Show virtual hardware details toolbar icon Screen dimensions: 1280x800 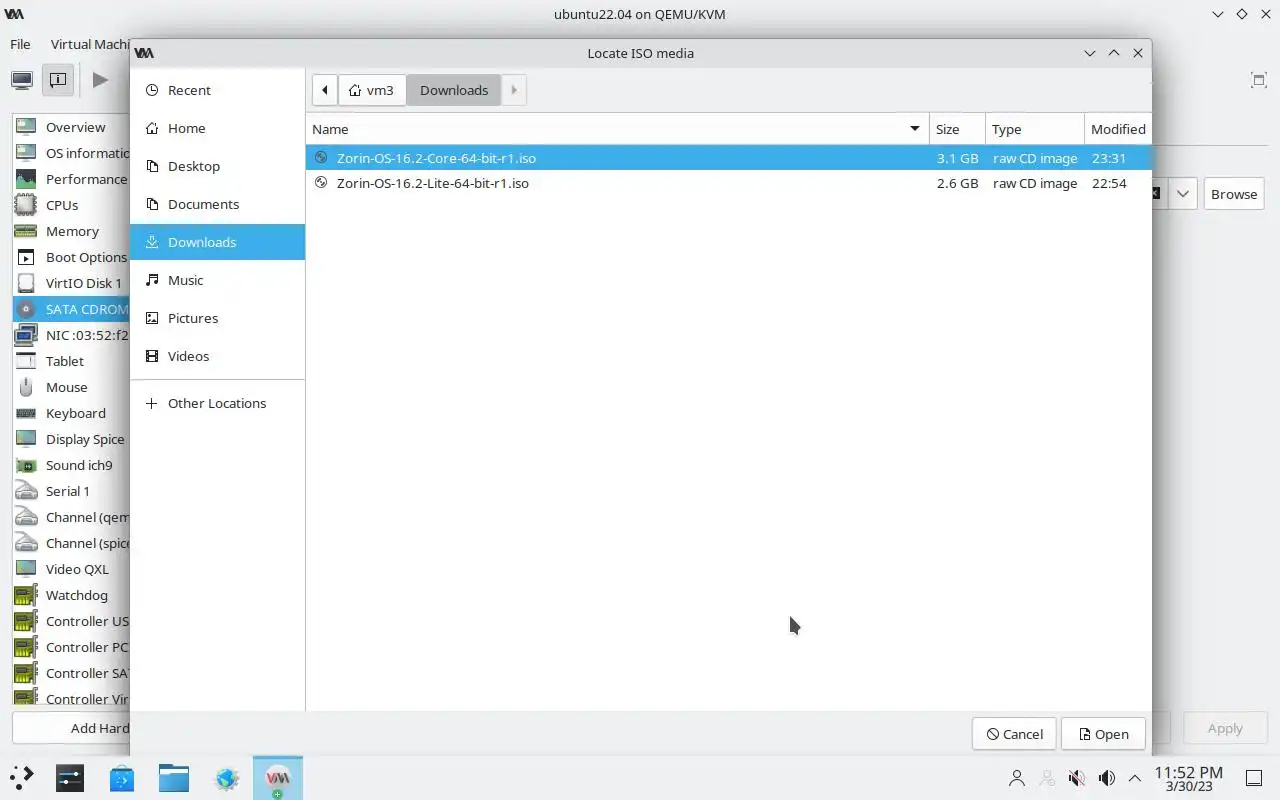(58, 80)
